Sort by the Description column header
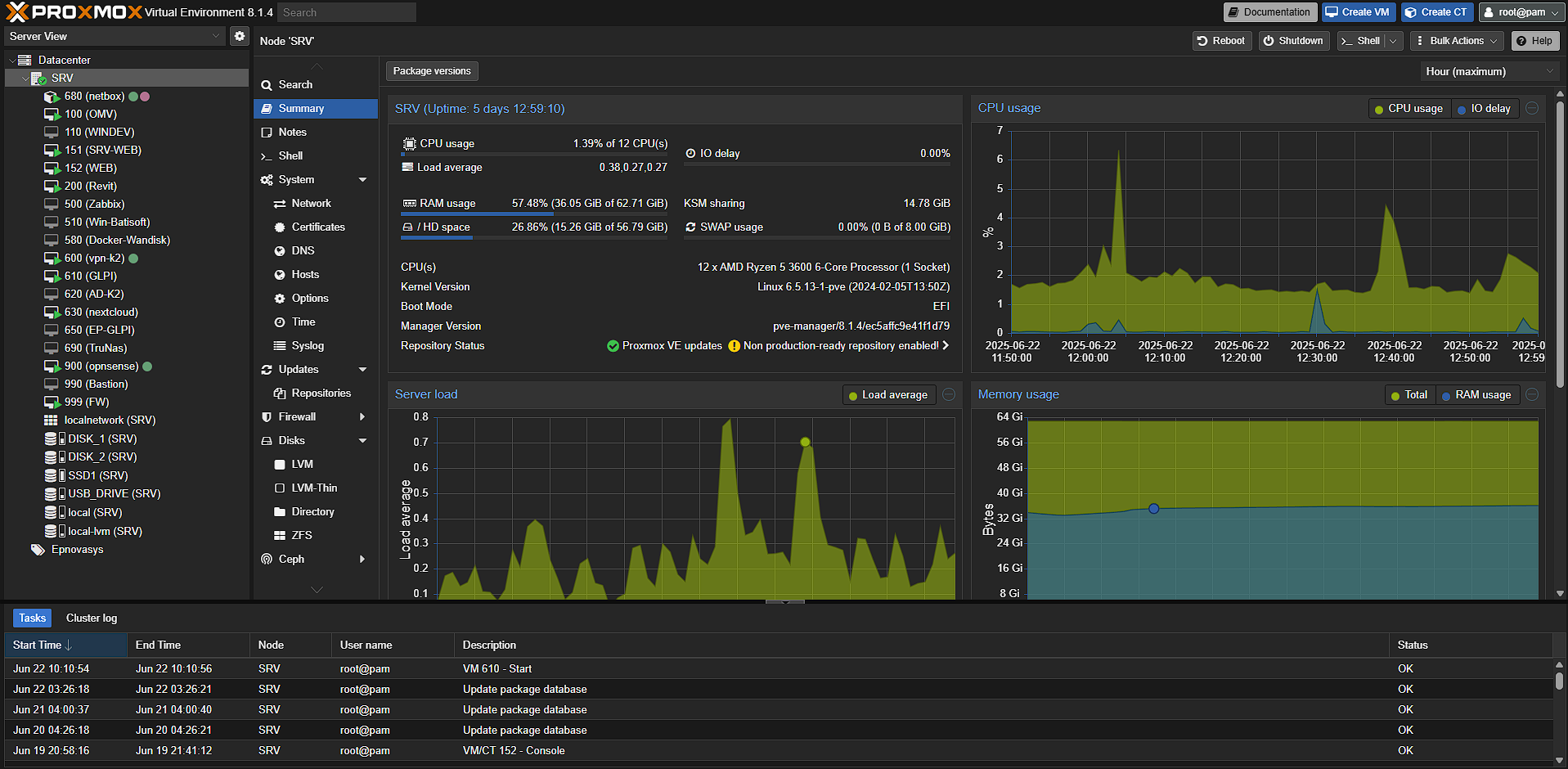This screenshot has height=769, width=1568. [x=921, y=645]
